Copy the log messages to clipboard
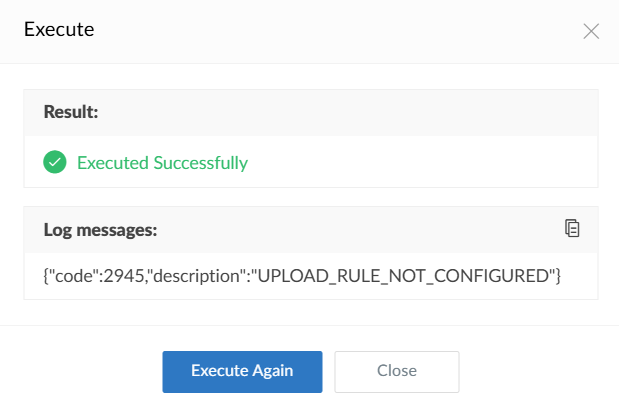The image size is (619, 409). [572, 228]
